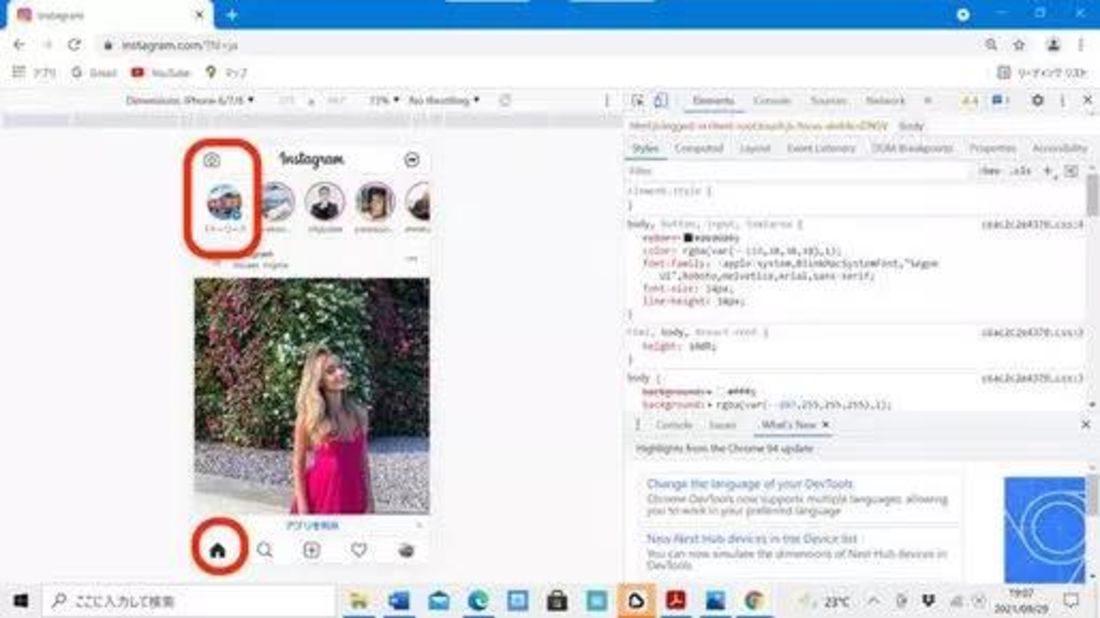Toggle the computed styles sidebar icon

pyautogui.click(x=1071, y=171)
